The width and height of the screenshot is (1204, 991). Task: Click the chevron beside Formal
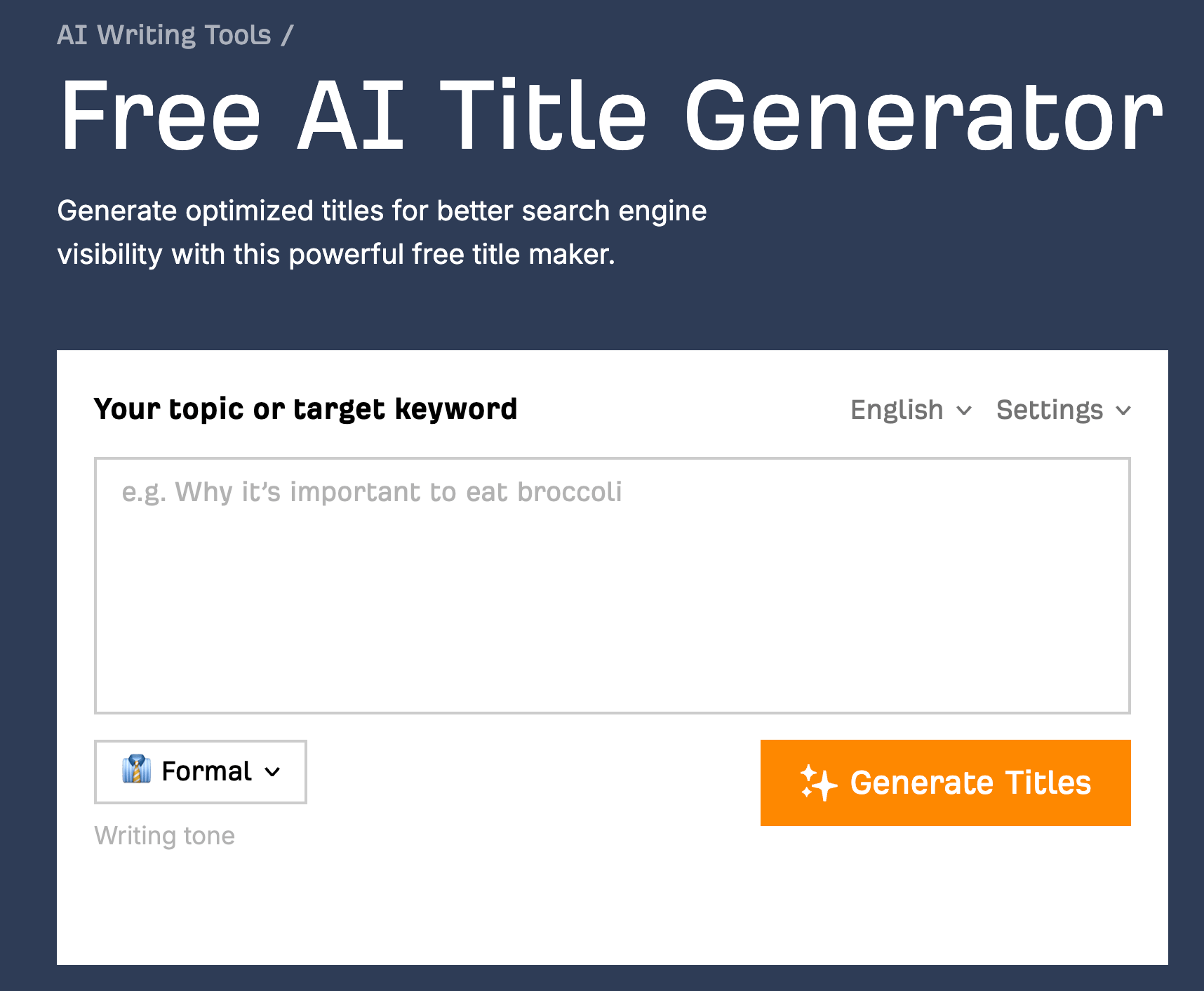click(x=272, y=772)
